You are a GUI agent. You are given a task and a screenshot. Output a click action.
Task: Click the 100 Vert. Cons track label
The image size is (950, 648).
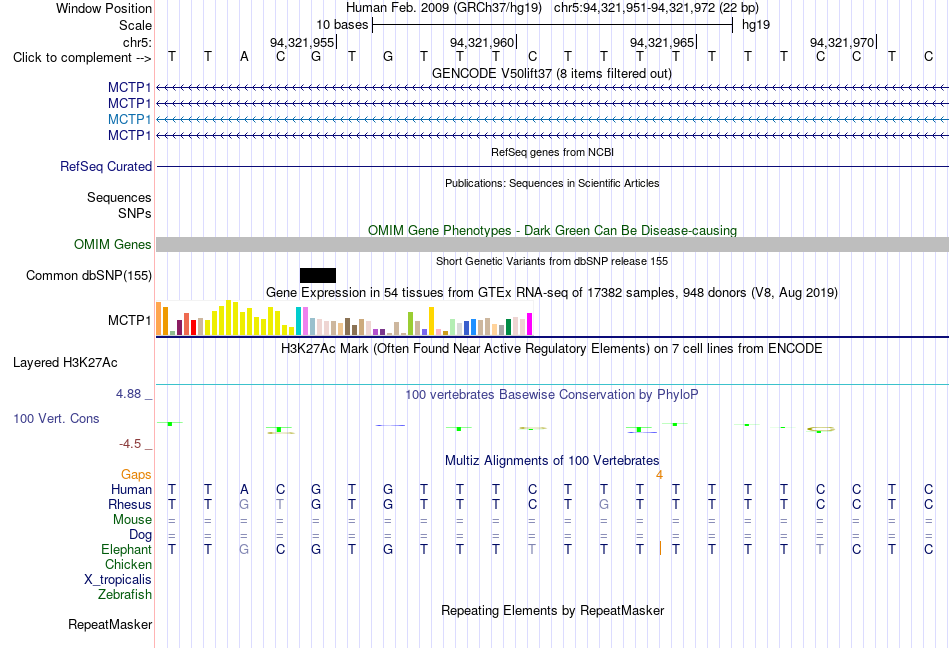[56, 418]
